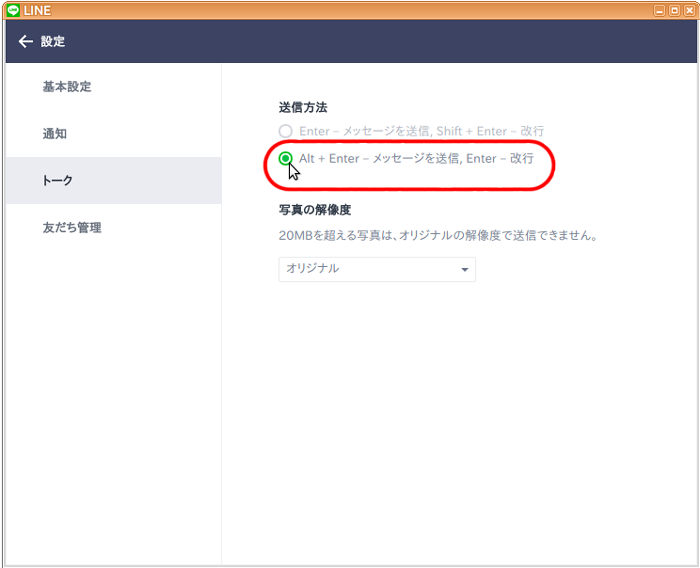Click the LINE logo in the title bar

[x=13, y=10]
